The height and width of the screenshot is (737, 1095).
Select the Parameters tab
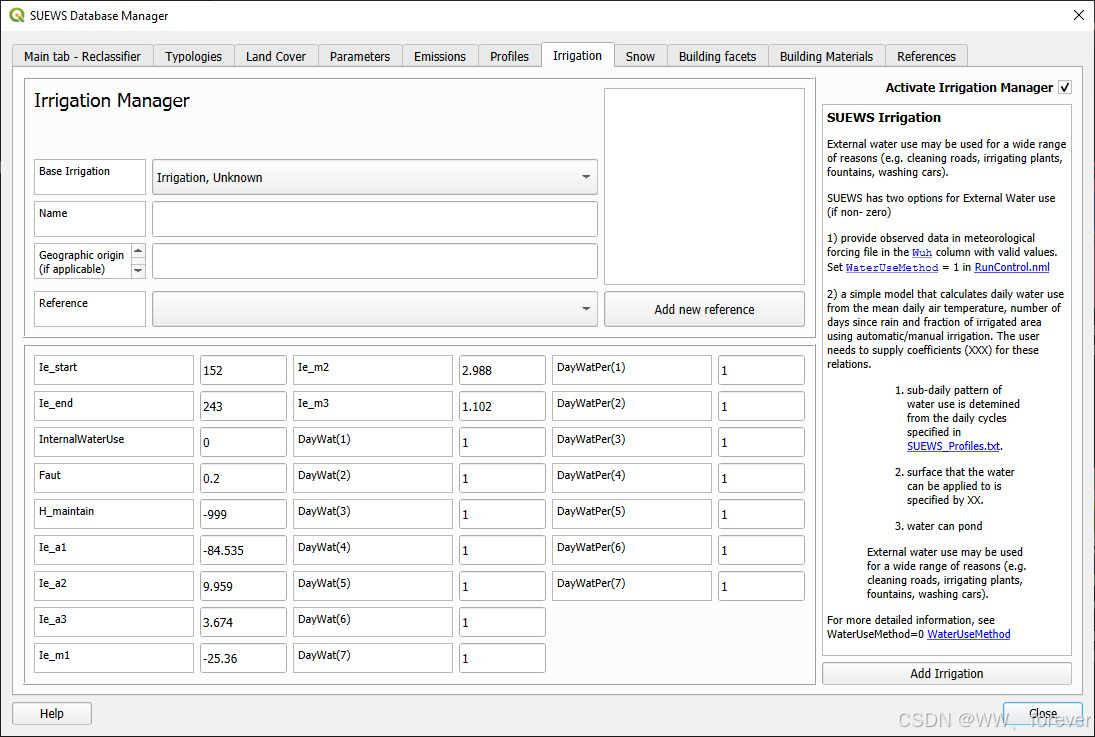point(360,57)
